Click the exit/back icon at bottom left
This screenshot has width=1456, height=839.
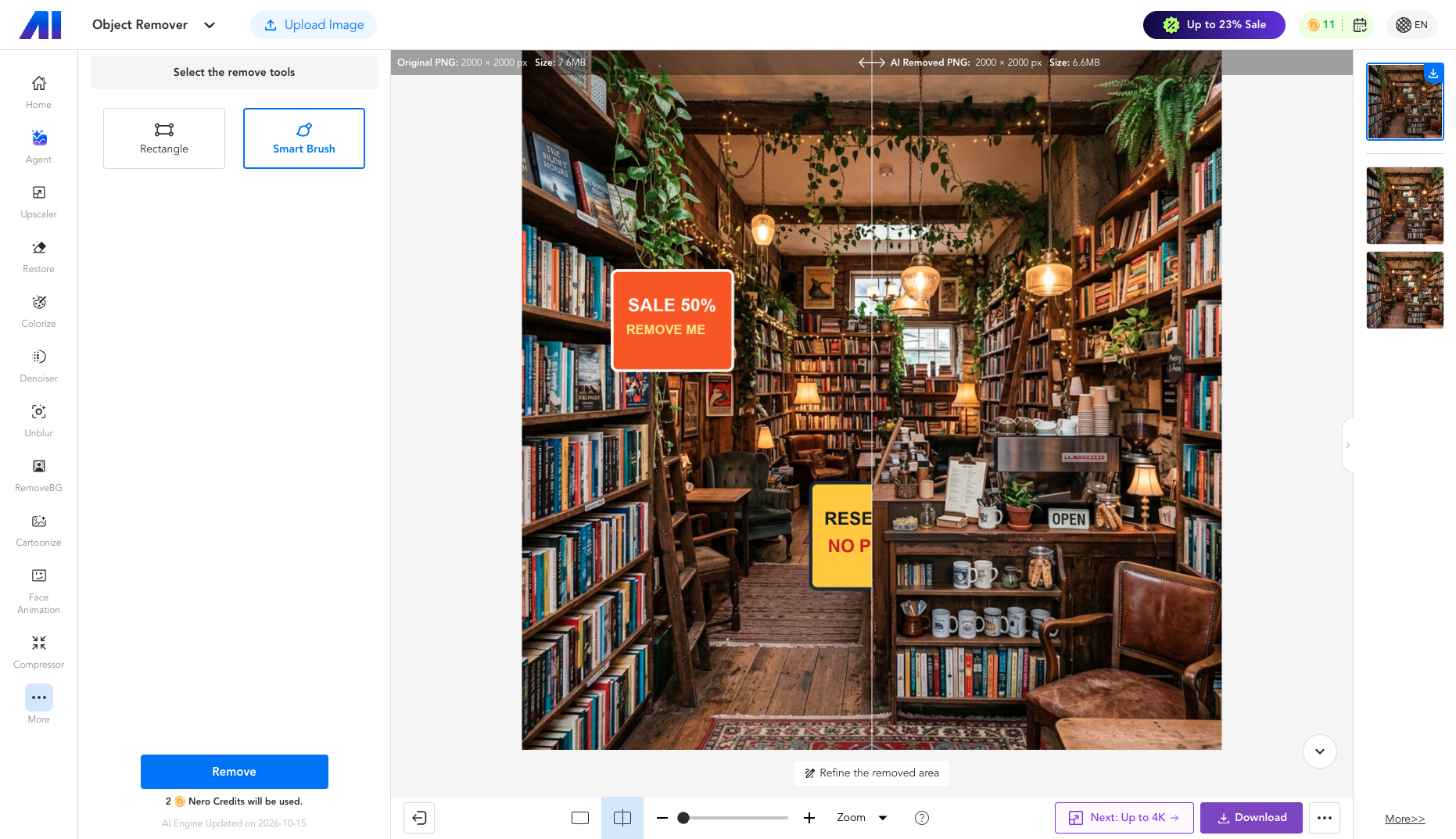[x=419, y=818]
